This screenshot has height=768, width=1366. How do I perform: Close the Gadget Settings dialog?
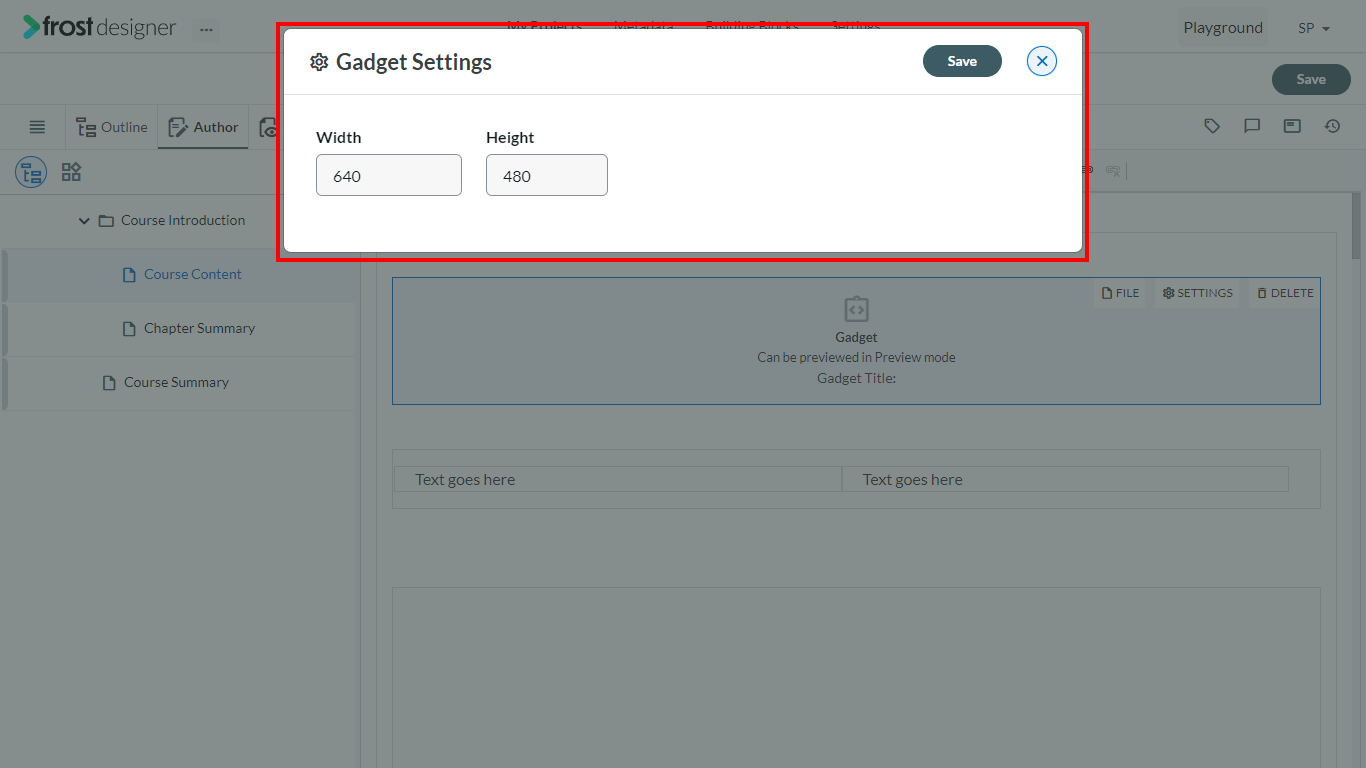tap(1042, 61)
